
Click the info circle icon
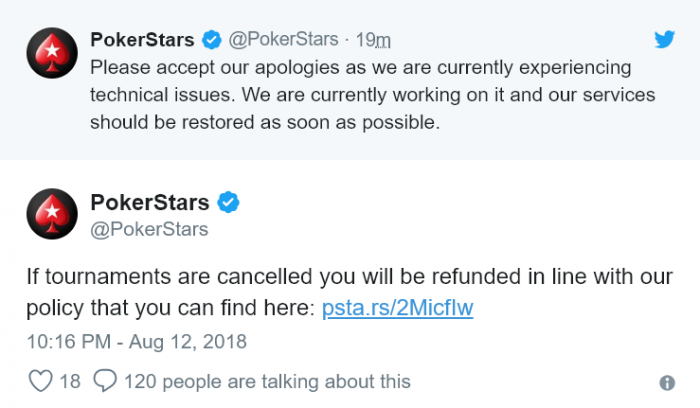coord(667,383)
